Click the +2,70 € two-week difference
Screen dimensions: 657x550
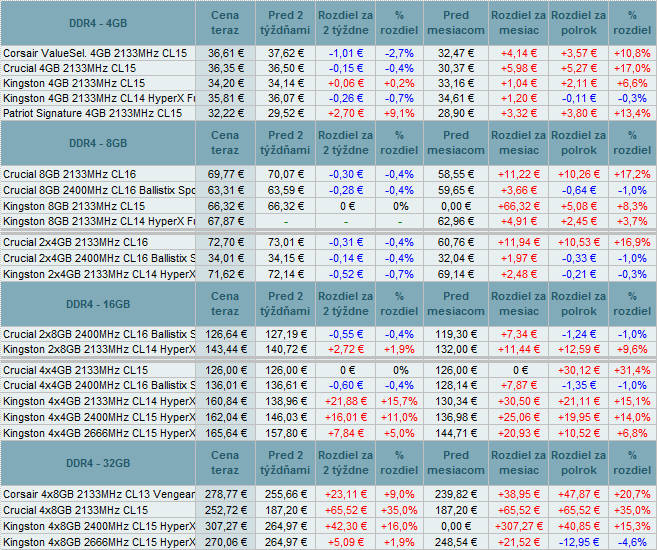tap(346, 114)
